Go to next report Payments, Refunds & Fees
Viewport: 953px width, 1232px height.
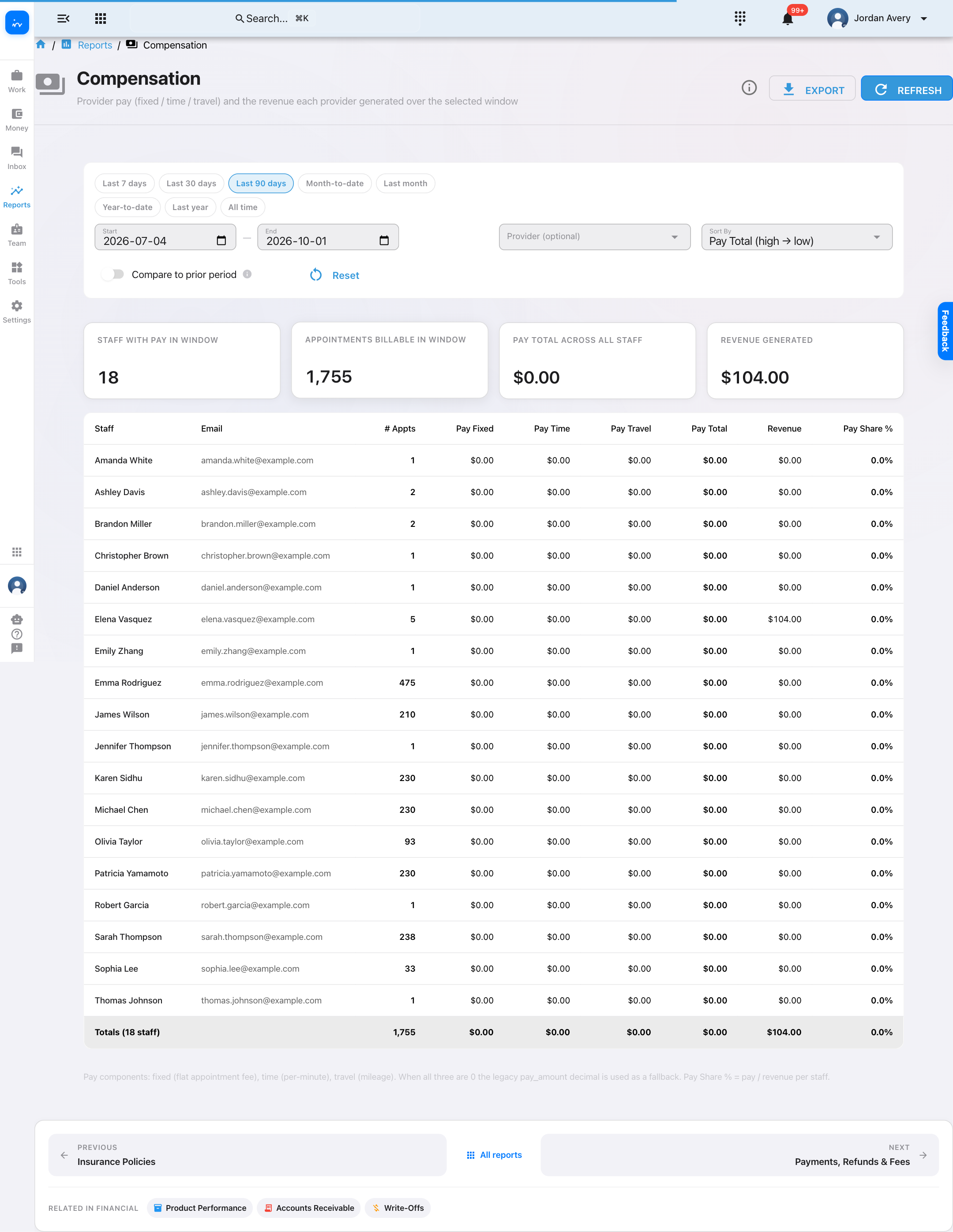739,1155
